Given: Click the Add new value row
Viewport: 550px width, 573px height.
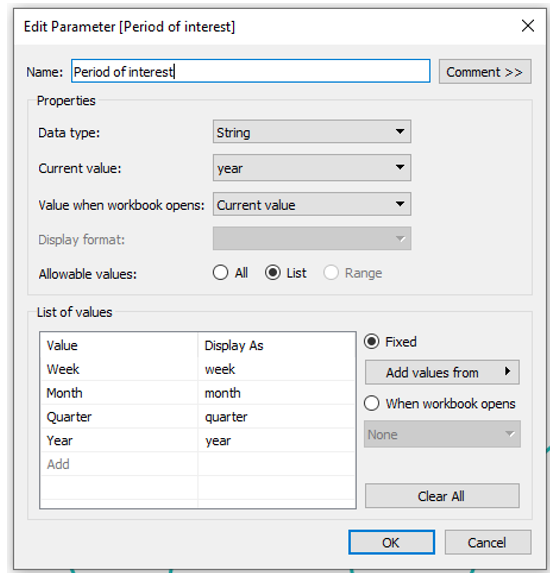Looking at the screenshot, I should (198, 464).
